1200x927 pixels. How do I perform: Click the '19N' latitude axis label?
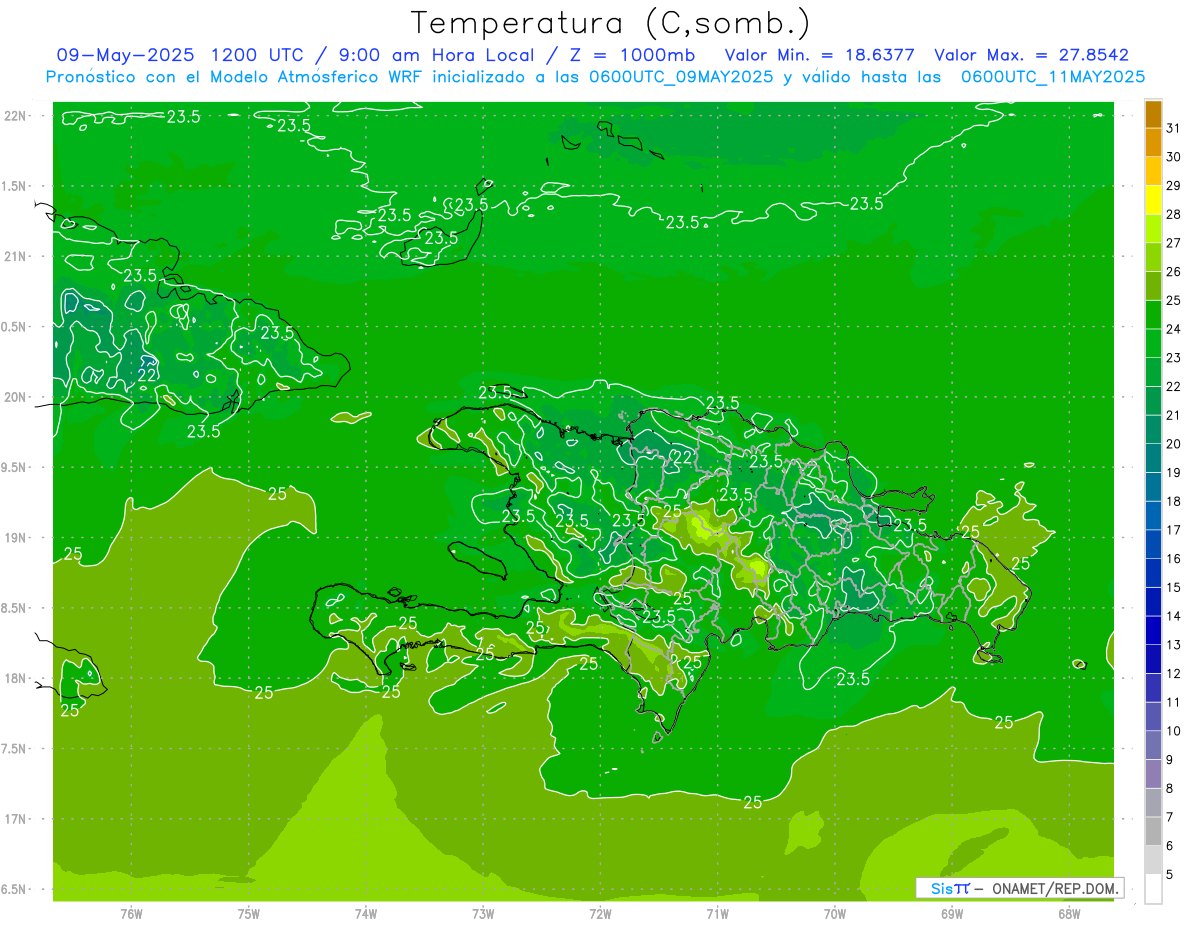point(15,538)
